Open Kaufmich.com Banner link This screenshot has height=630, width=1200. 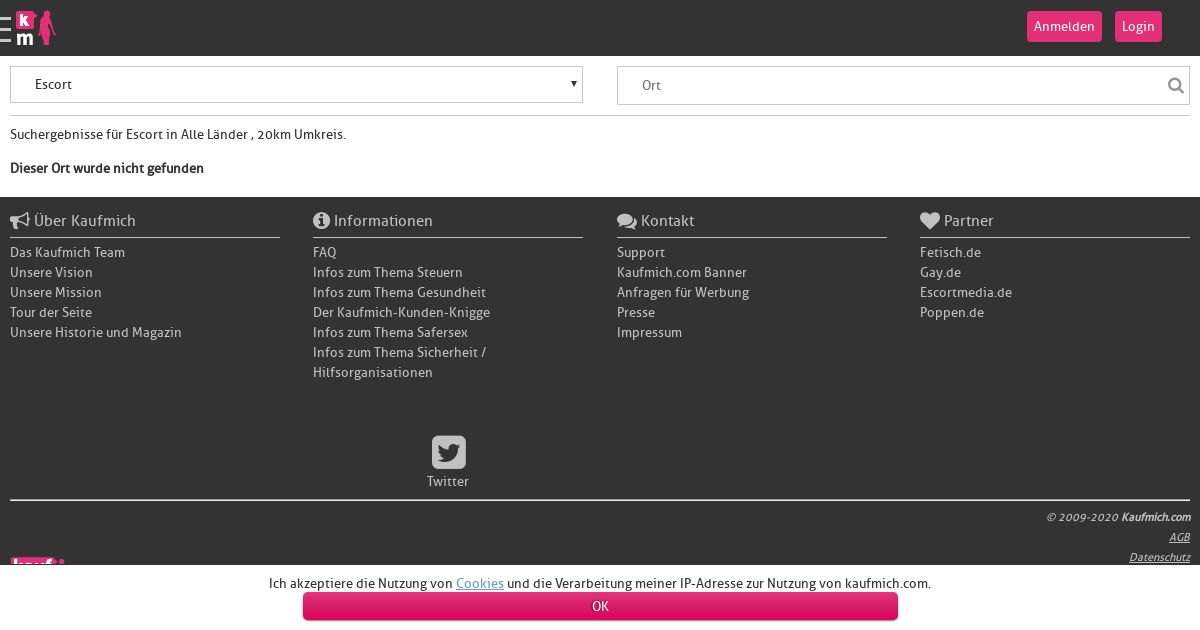pyautogui.click(x=682, y=272)
